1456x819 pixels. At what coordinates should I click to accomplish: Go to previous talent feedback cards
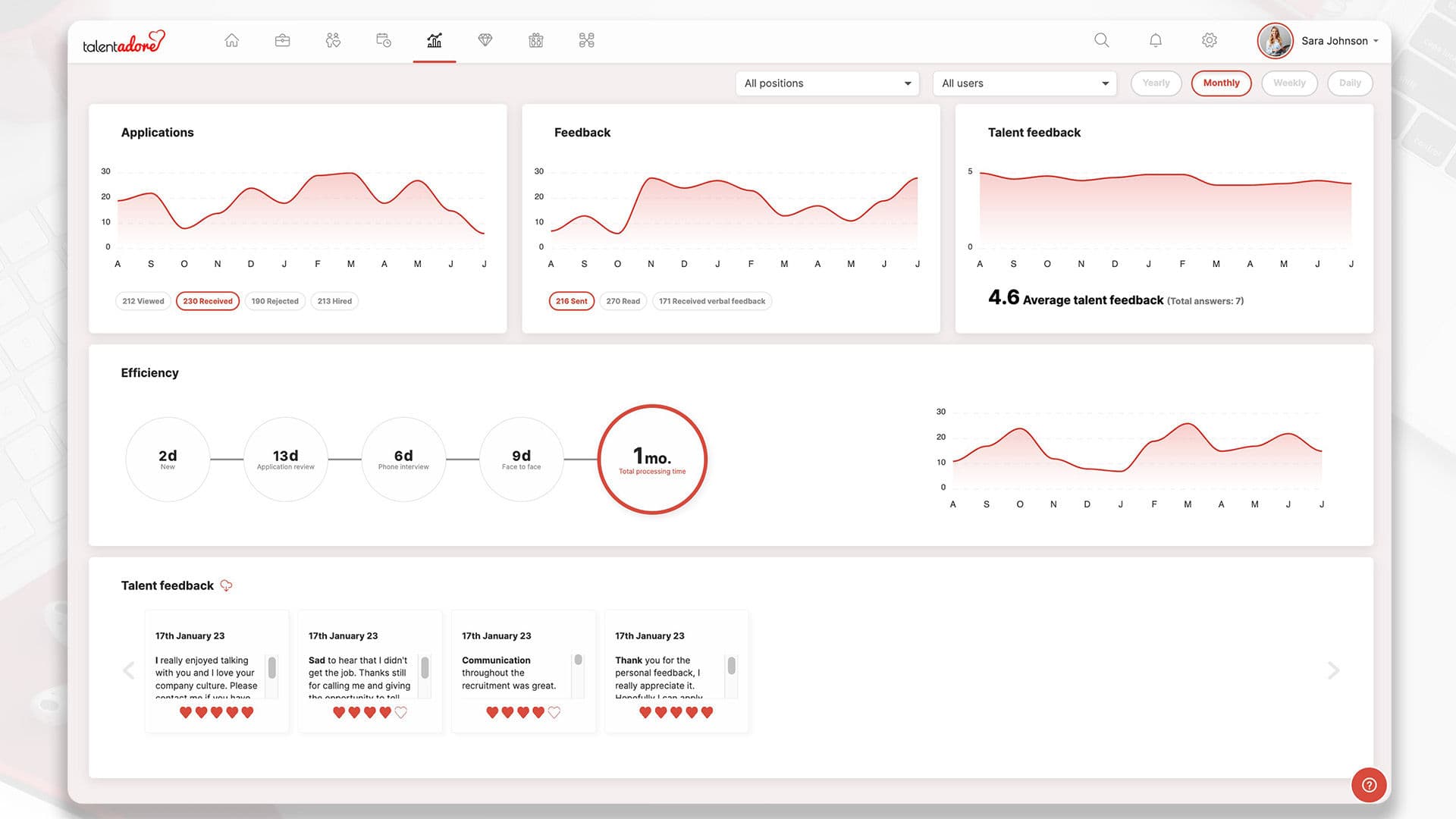pyautogui.click(x=129, y=670)
